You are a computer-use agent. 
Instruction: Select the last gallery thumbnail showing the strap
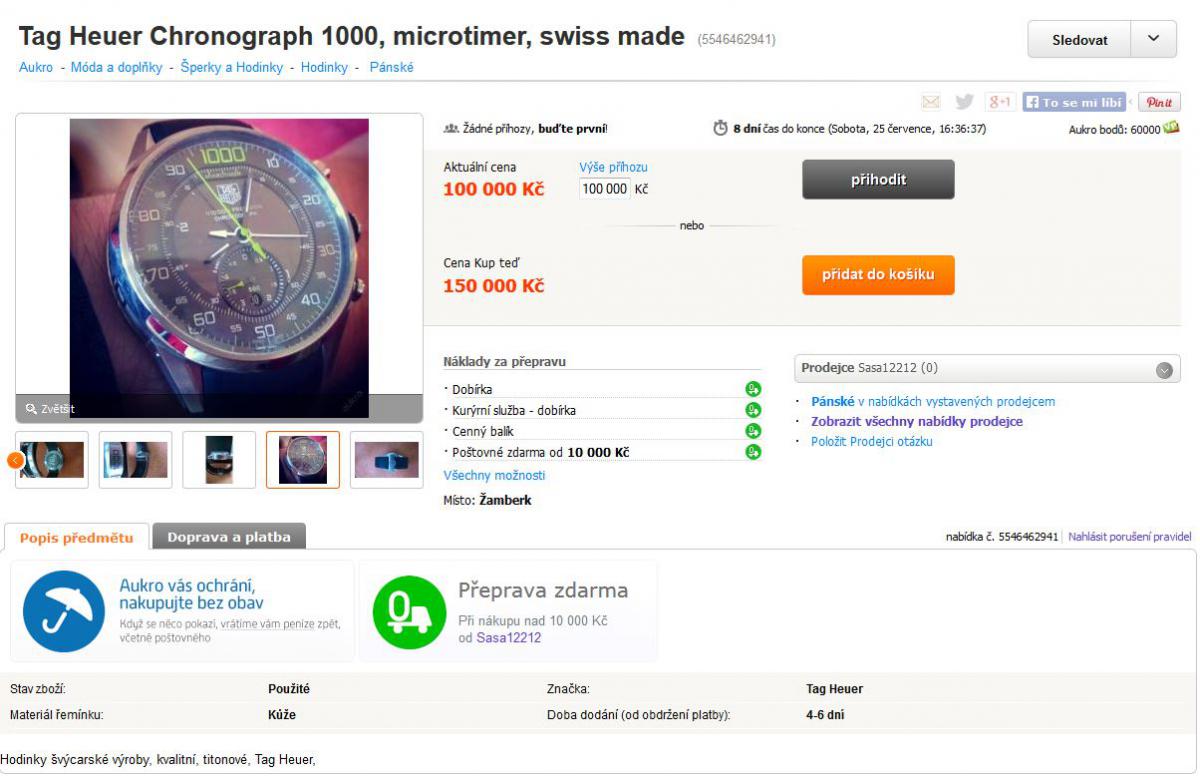(x=386, y=460)
